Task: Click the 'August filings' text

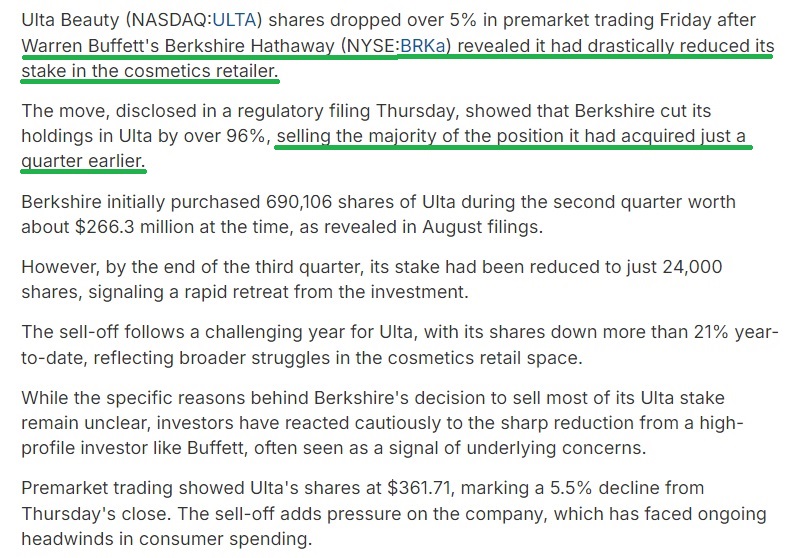Action: click(482, 227)
